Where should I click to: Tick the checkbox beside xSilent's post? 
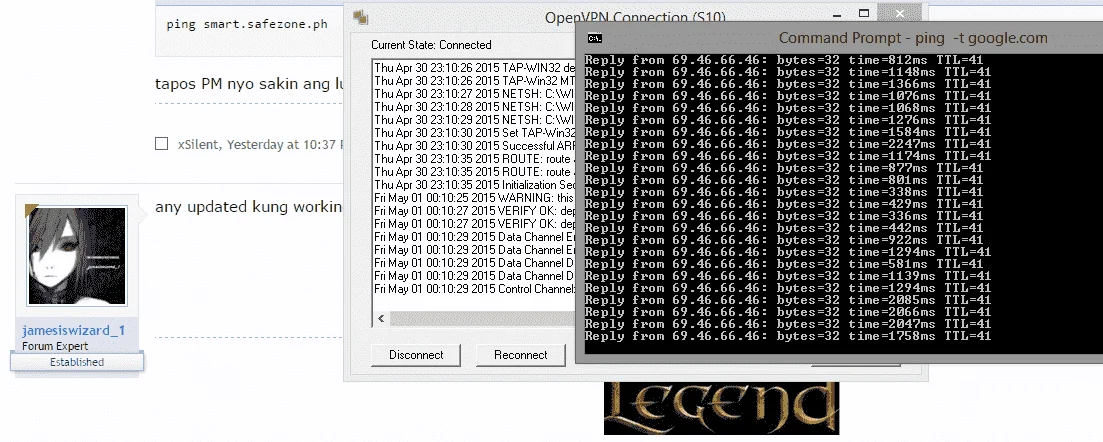pyautogui.click(x=162, y=144)
